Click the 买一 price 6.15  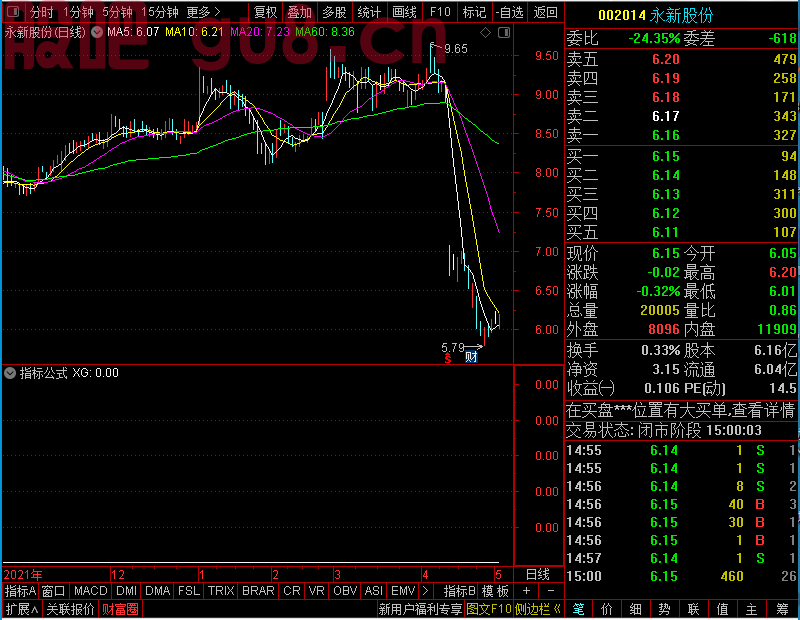(x=665, y=156)
